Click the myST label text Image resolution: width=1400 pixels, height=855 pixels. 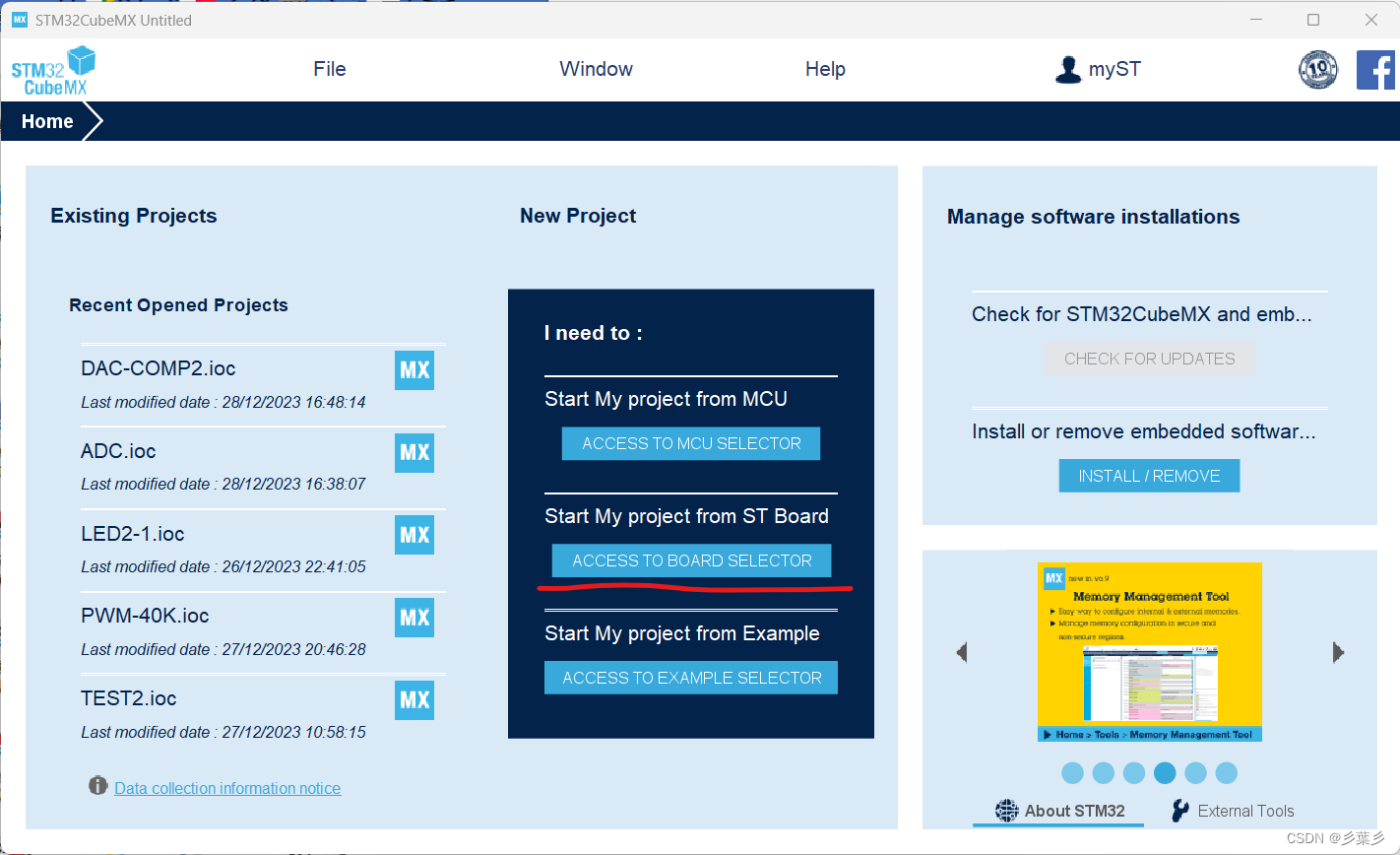pyautogui.click(x=1114, y=70)
